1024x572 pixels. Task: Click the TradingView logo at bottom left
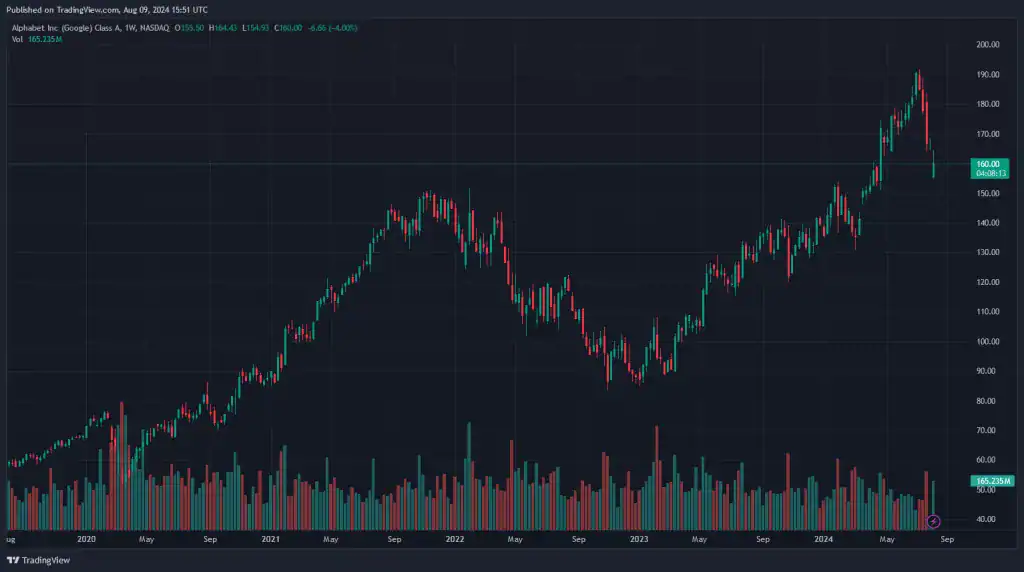(39, 561)
